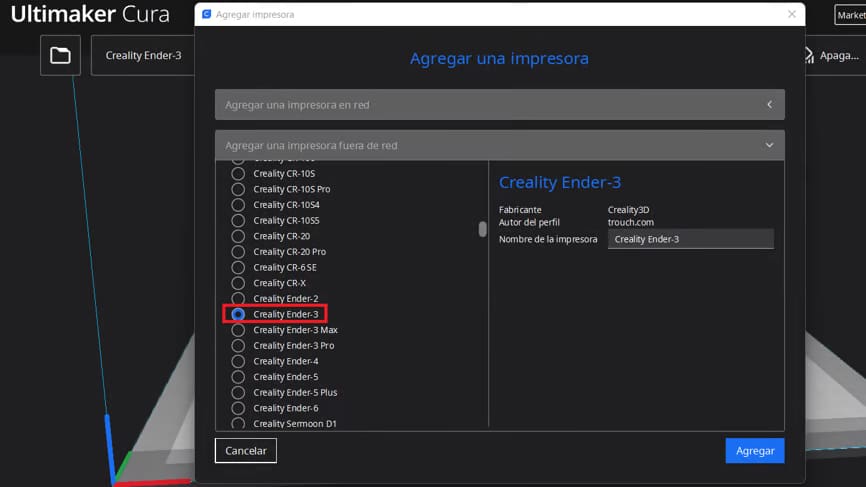The image size is (866, 487).
Task: Select Creality Ender-3 radio button
Action: (238, 314)
